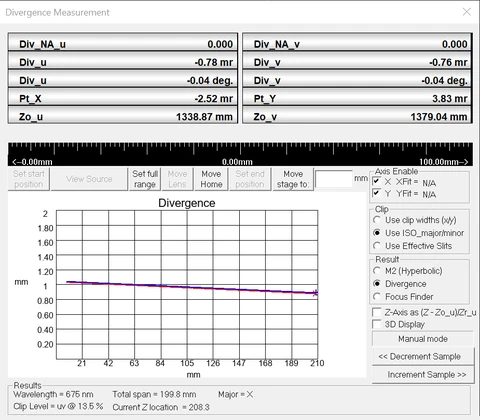
Task: Select Use clip widths (x/y) option
Action: (377, 220)
